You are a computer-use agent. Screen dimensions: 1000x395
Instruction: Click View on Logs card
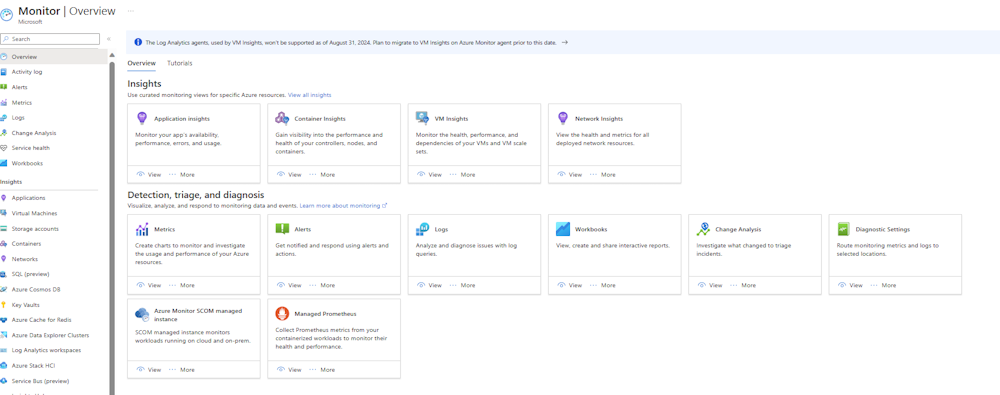[x=429, y=285]
